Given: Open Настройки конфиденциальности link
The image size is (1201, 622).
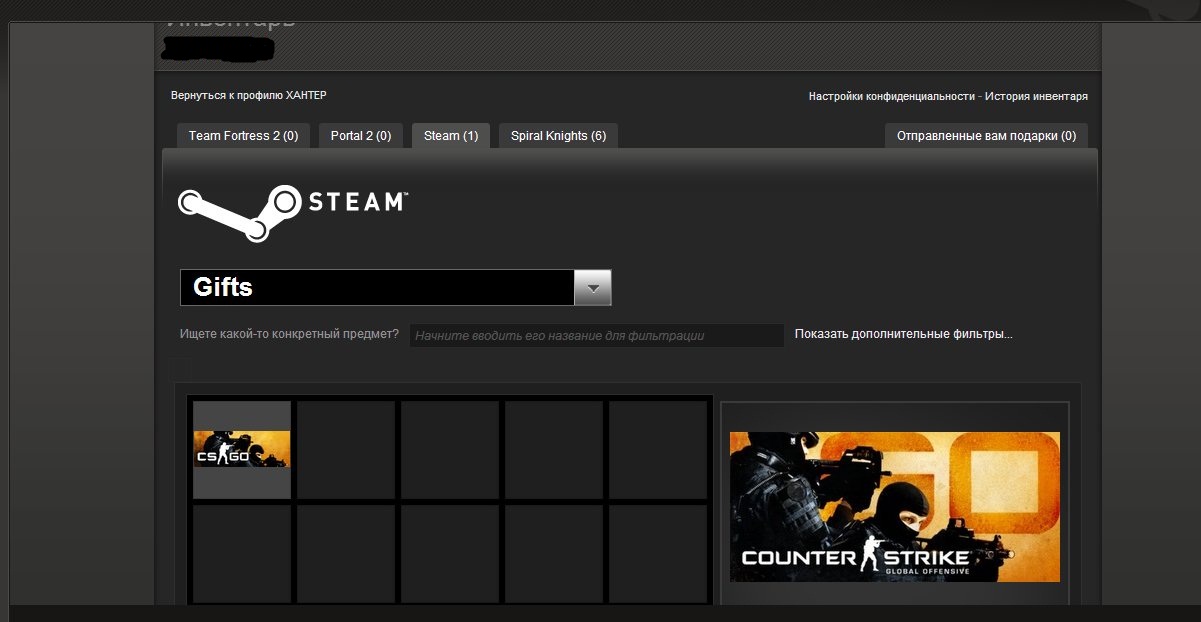Looking at the screenshot, I should click(x=892, y=97).
